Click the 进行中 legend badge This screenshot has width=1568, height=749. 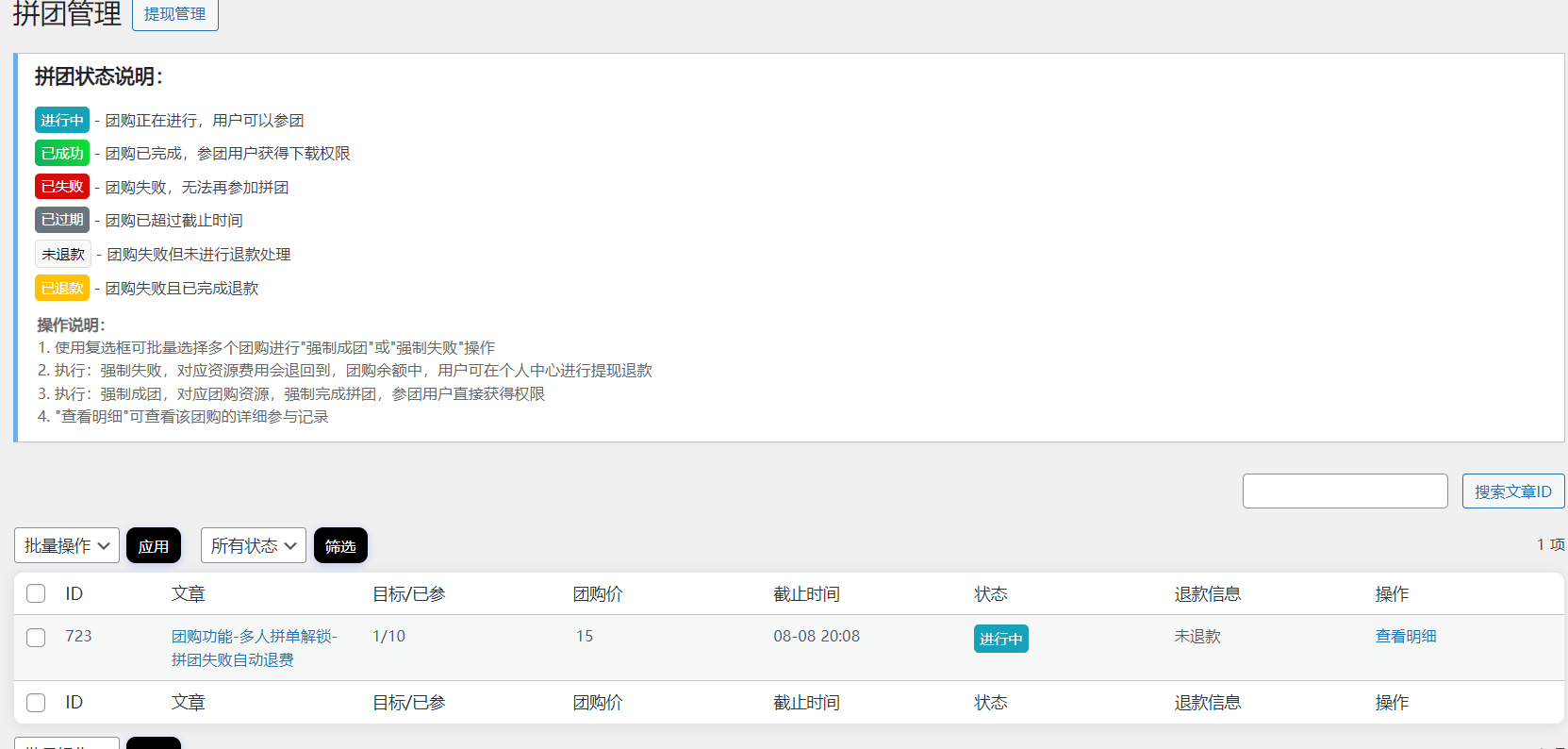click(x=62, y=120)
